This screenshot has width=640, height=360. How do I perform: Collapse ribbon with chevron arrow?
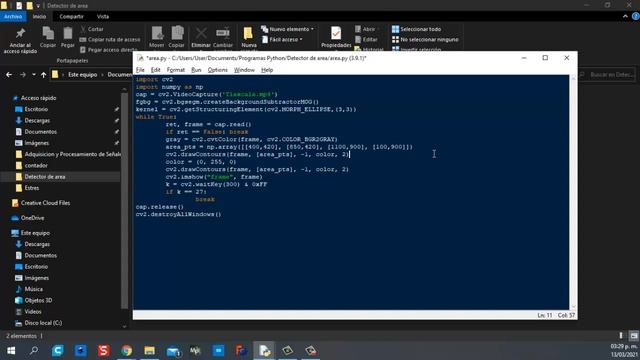tap(625, 16)
